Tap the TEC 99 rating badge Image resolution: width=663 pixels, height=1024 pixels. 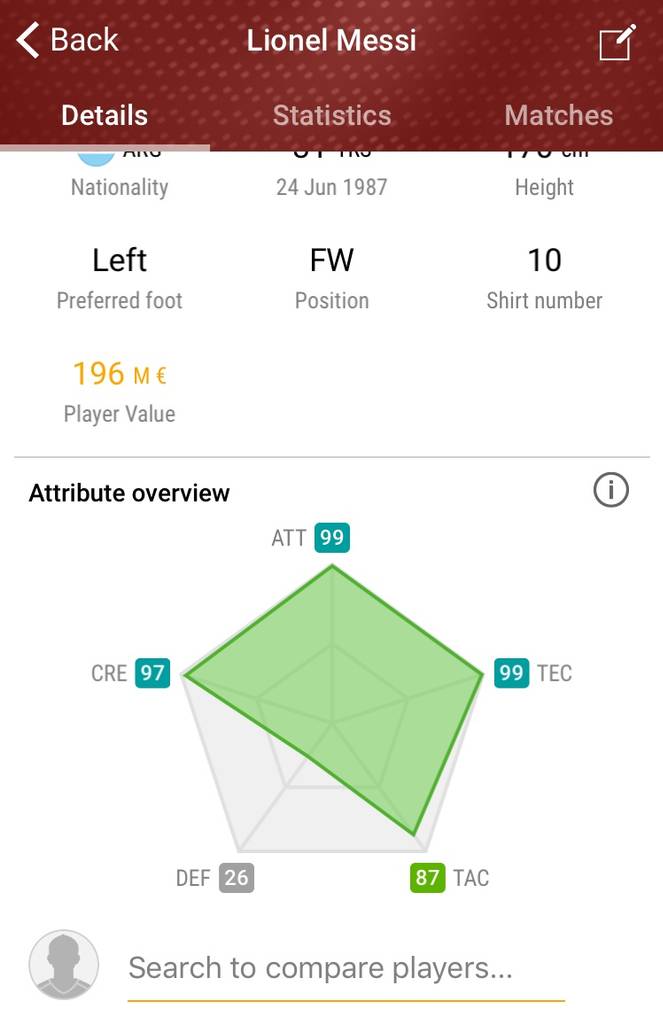511,673
